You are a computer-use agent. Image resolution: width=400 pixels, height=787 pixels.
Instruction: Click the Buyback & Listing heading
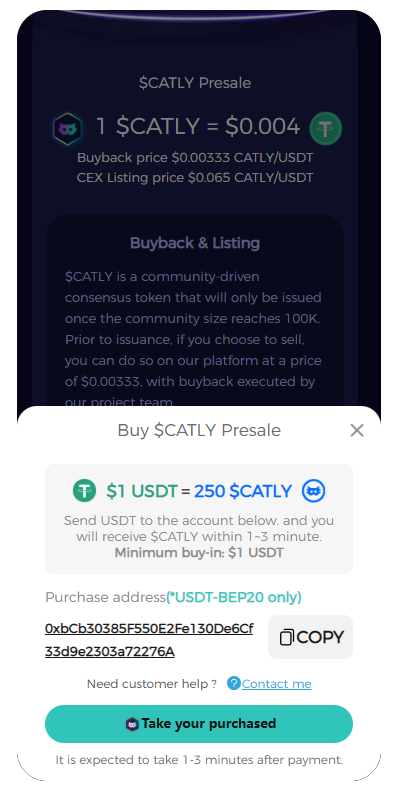click(195, 243)
